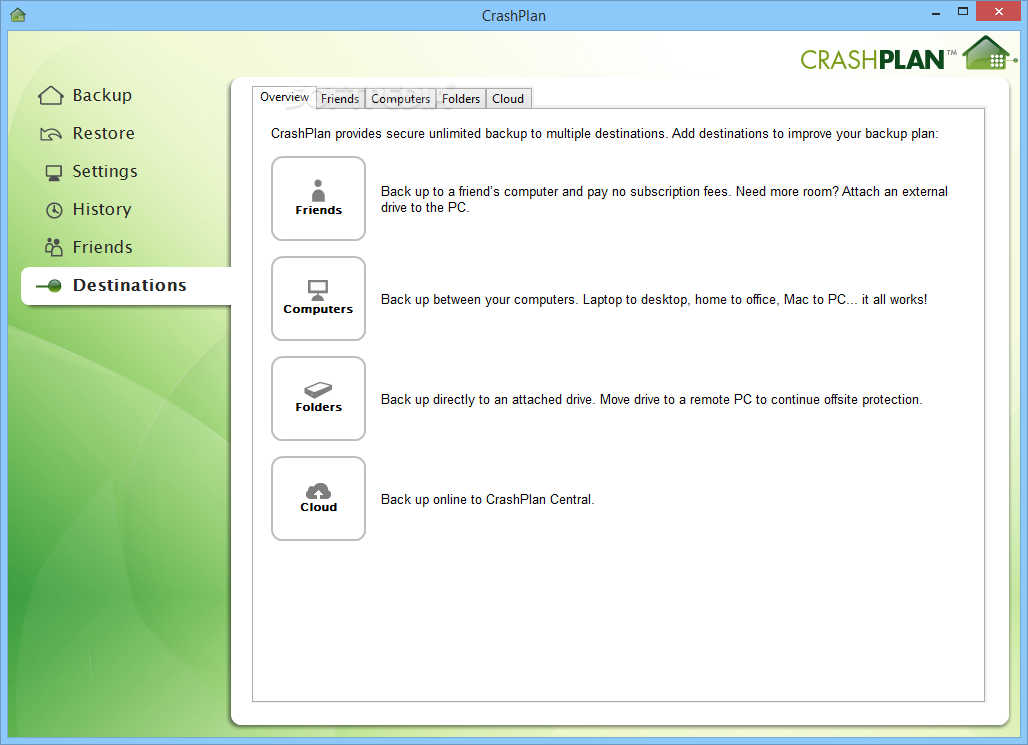
Task: Click the Settings monitor icon
Action: [54, 172]
